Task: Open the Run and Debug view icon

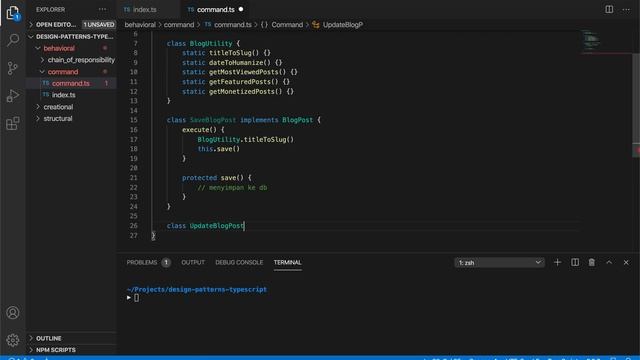Action: (x=13, y=96)
